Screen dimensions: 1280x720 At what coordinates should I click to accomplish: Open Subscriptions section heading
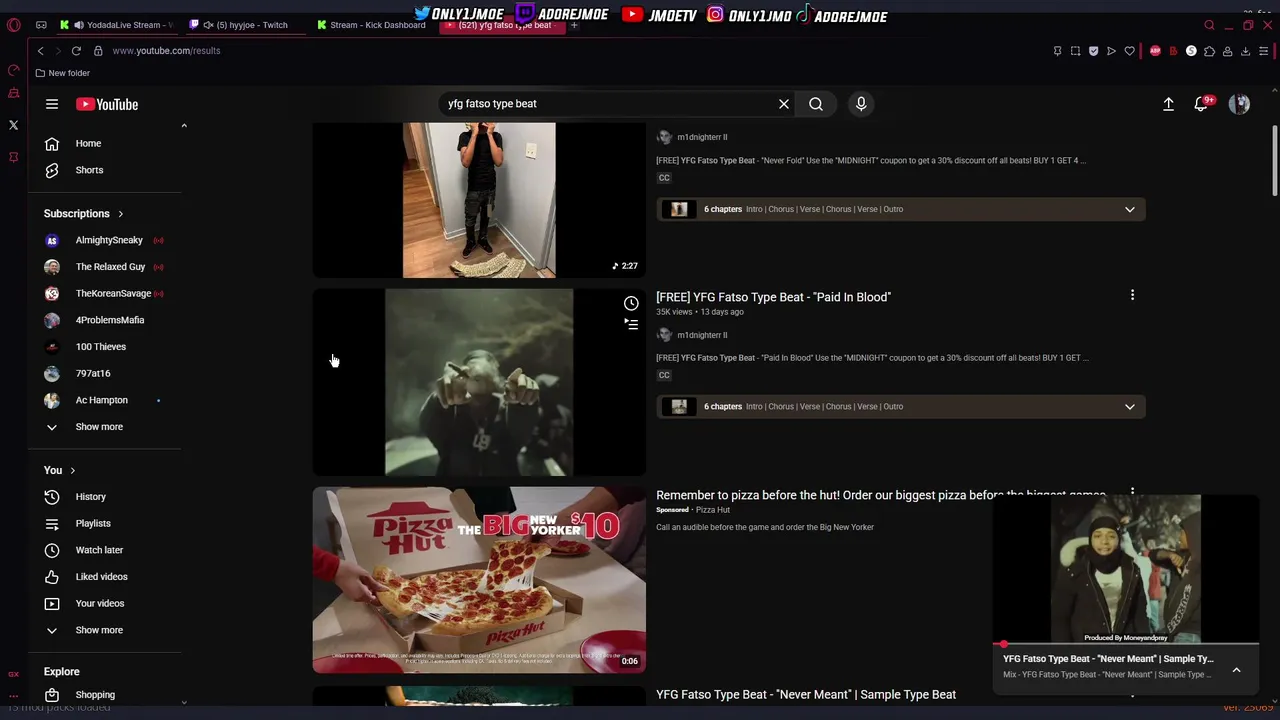(84, 214)
